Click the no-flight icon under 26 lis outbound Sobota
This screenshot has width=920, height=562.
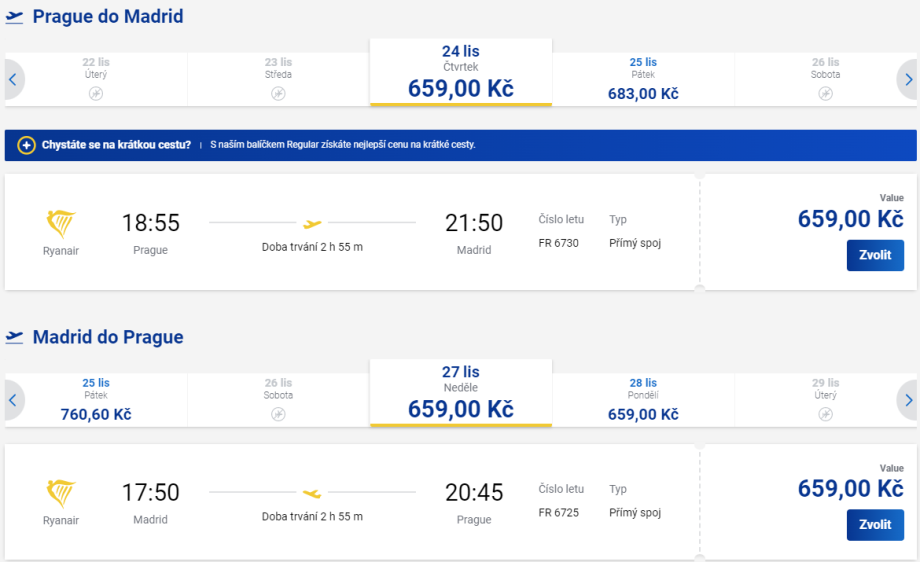click(x=825, y=94)
